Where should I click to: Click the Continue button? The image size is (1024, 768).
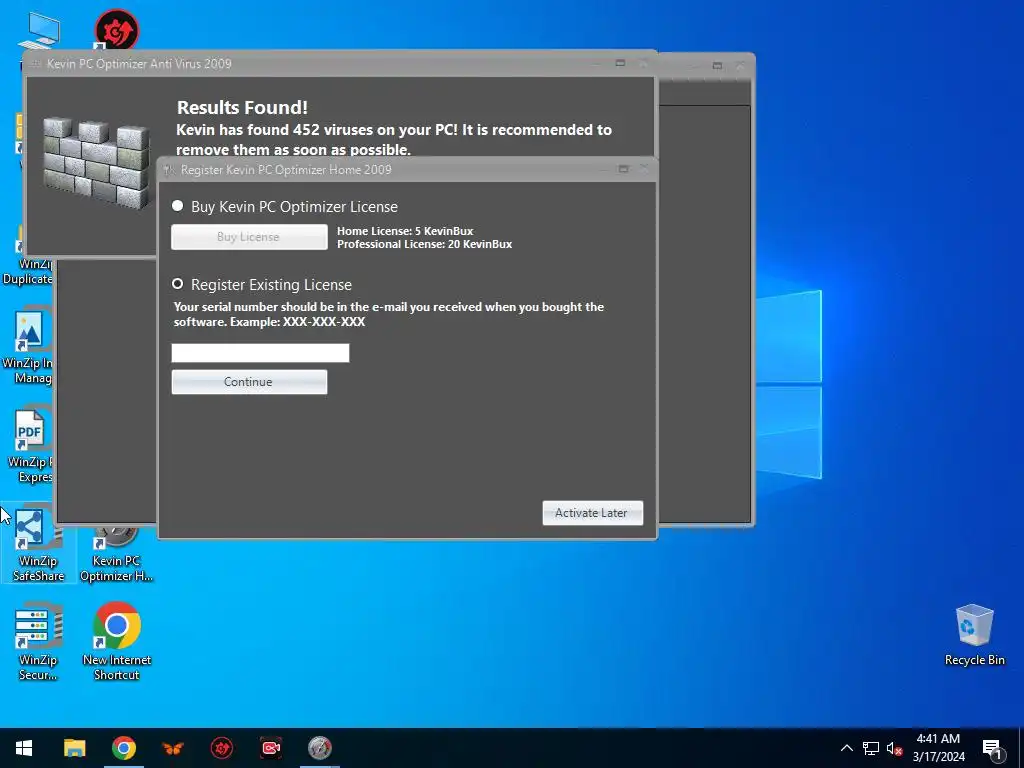pos(249,382)
